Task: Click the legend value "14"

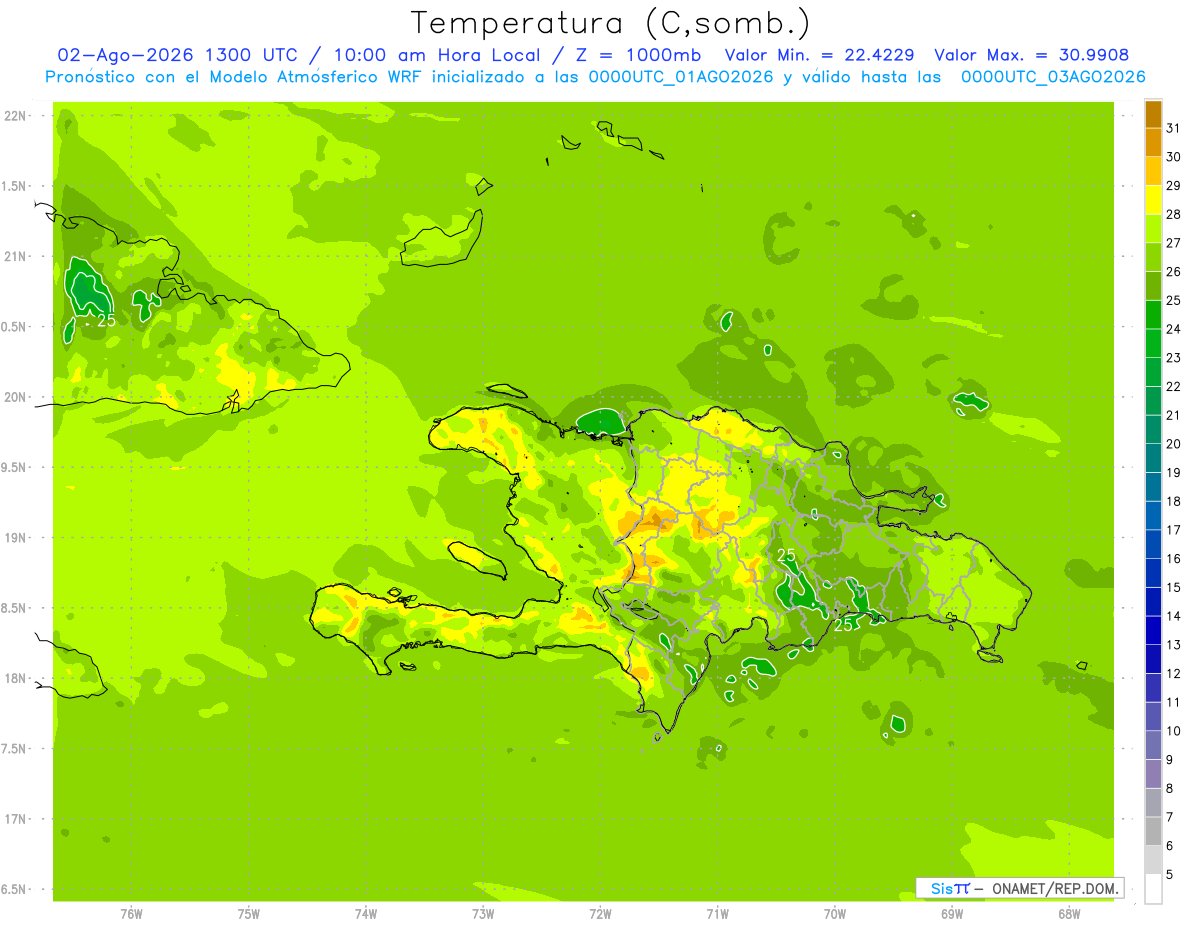Action: (x=1173, y=616)
